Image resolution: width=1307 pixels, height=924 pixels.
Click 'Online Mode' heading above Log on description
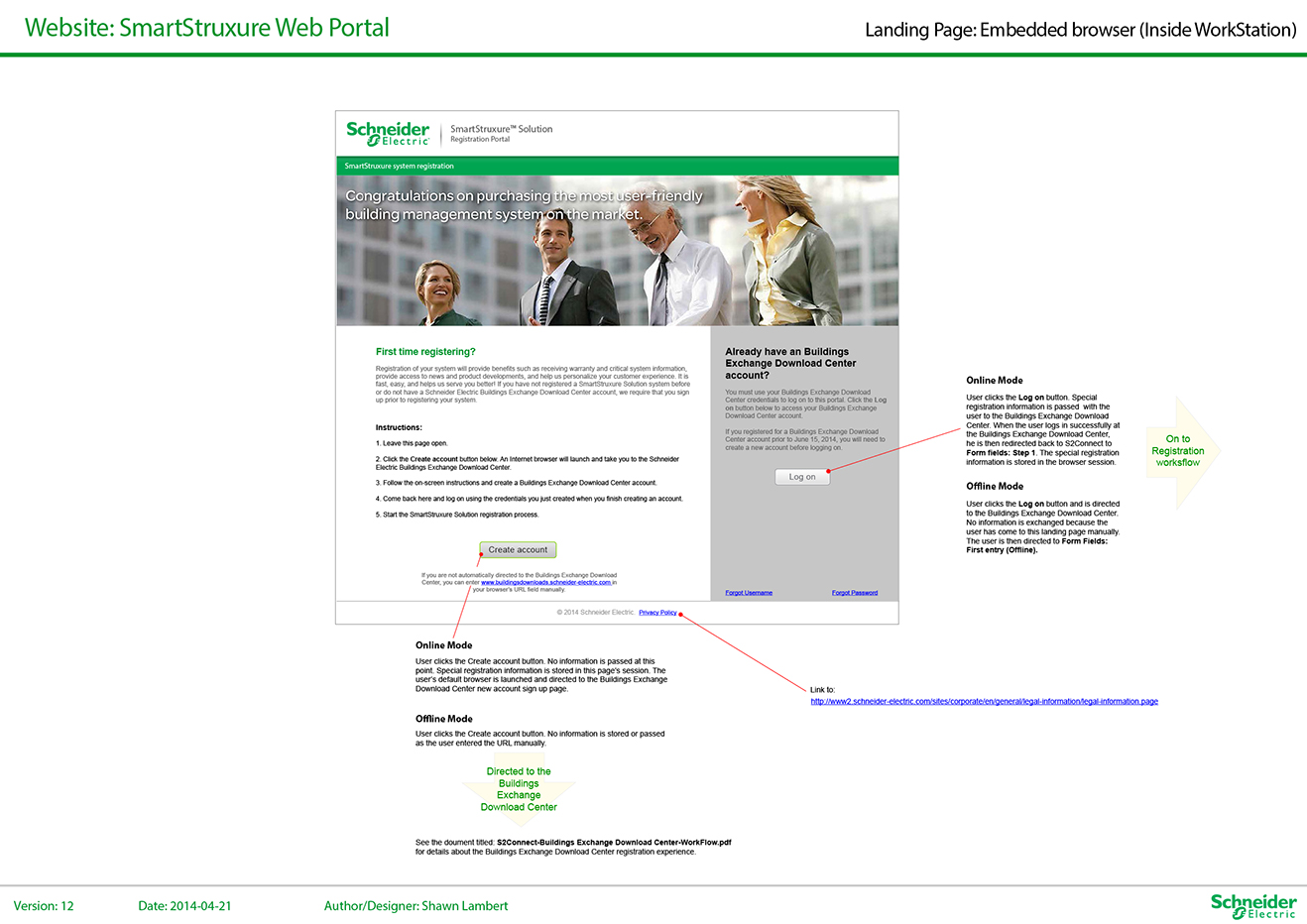995,381
